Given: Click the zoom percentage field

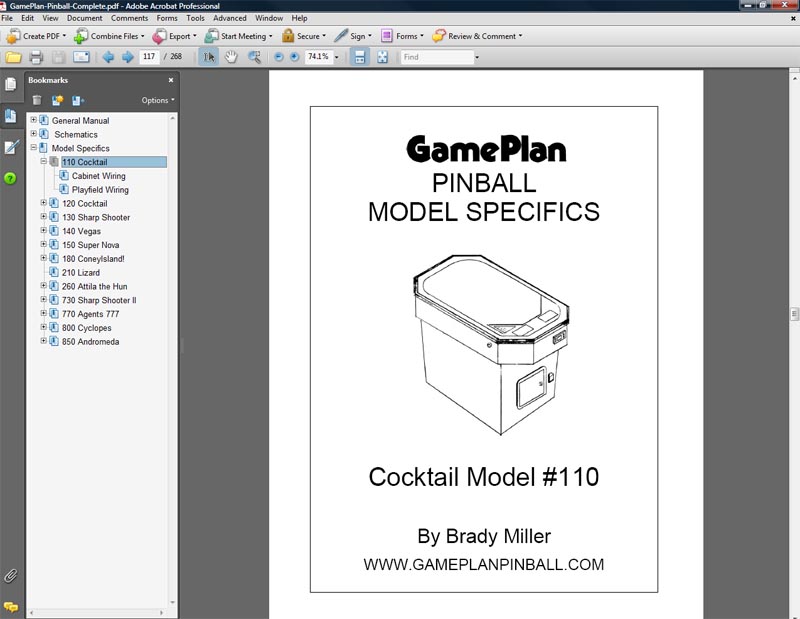Looking at the screenshot, I should (318, 57).
